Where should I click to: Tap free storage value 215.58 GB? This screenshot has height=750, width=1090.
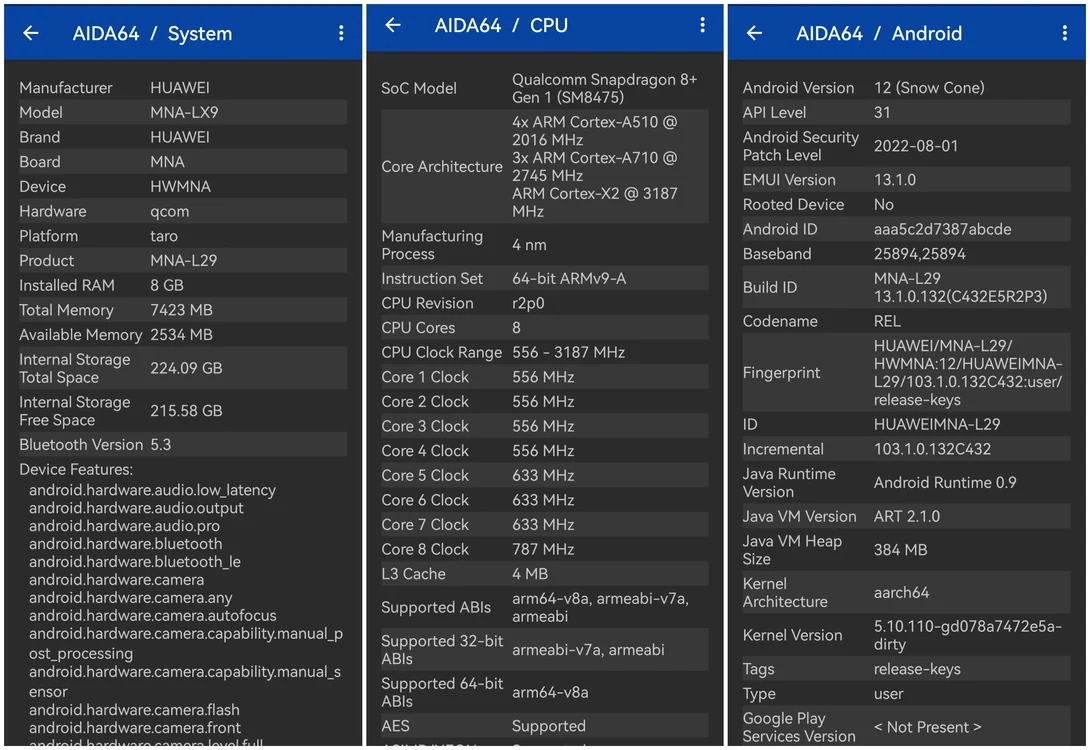(x=186, y=411)
